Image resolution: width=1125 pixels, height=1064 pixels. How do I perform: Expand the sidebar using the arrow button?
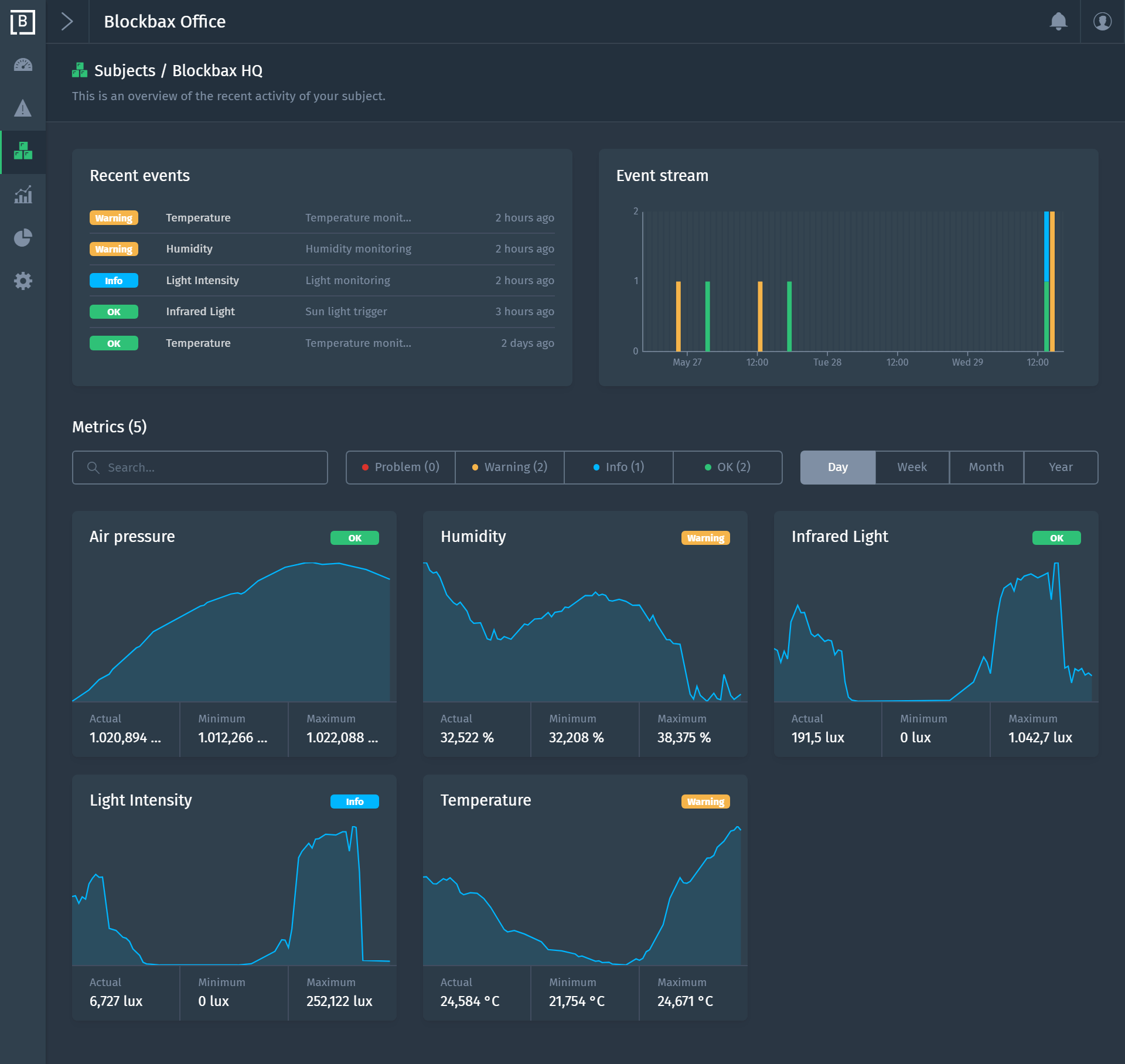[x=67, y=21]
